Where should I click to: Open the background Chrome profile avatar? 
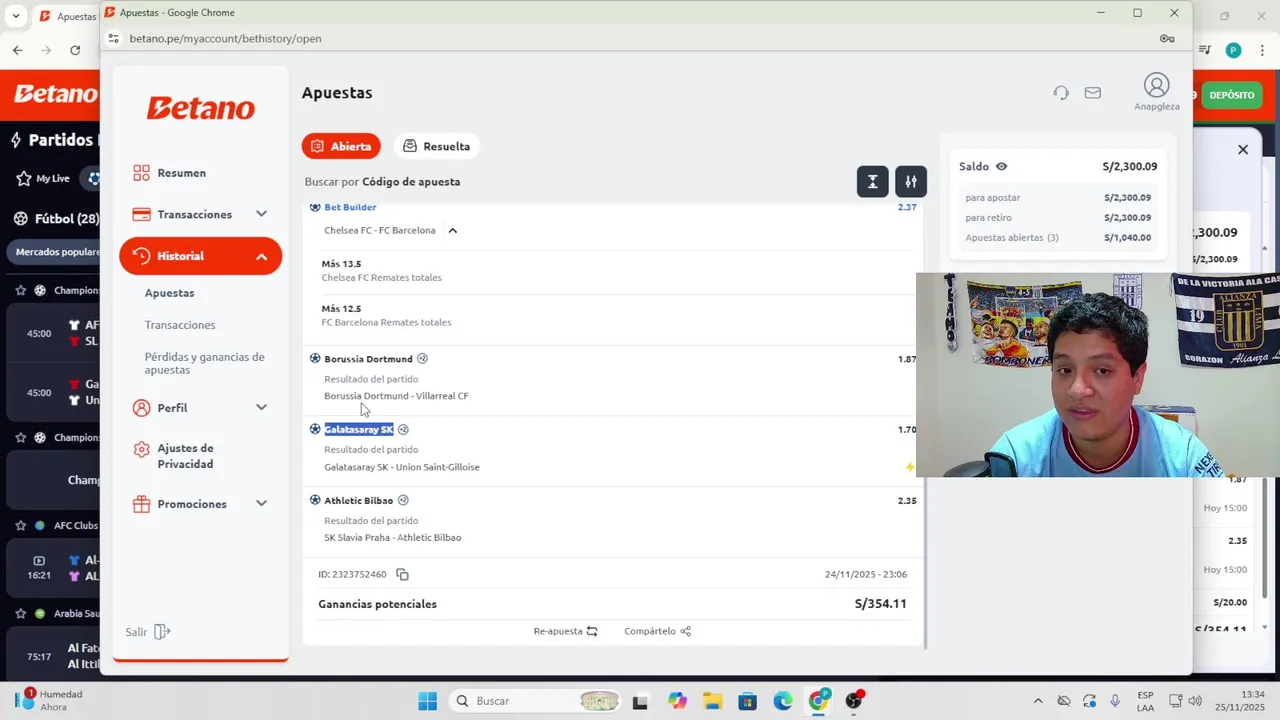pyautogui.click(x=1233, y=50)
